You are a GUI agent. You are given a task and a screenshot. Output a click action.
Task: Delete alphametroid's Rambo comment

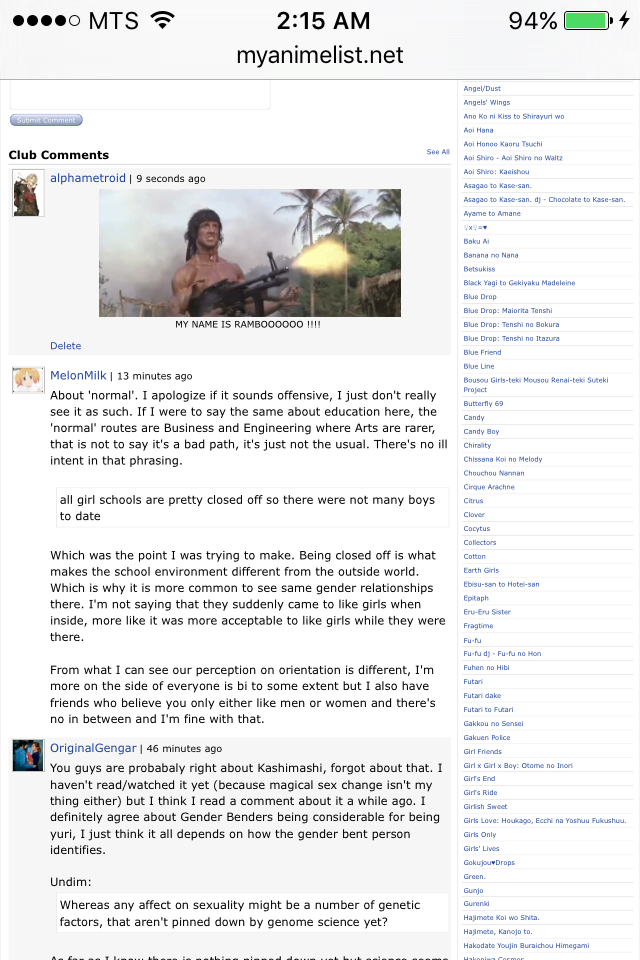[66, 345]
